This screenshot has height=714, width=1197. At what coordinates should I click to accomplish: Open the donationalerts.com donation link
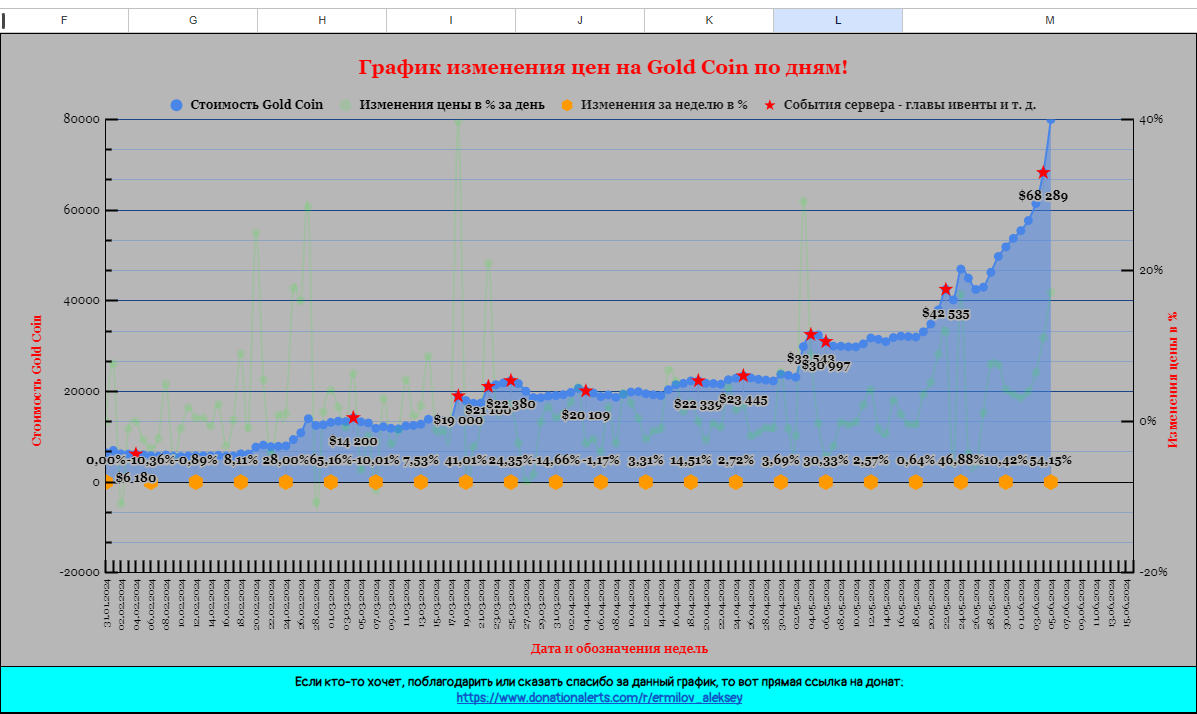(599, 698)
